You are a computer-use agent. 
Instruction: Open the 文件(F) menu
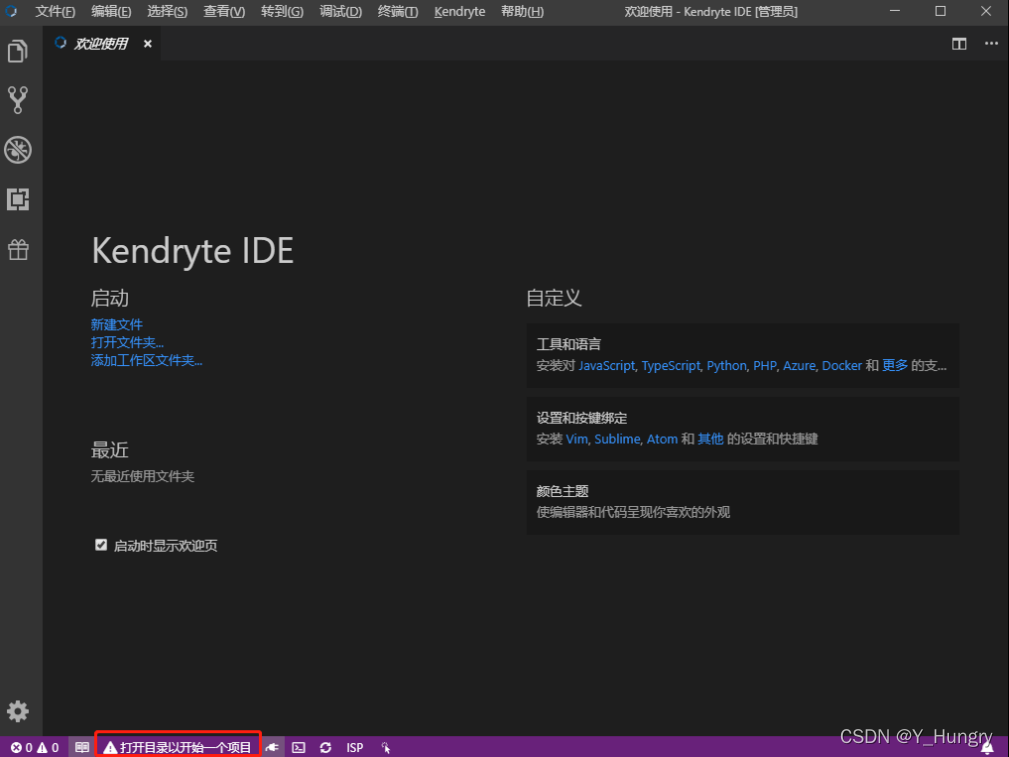pyautogui.click(x=55, y=12)
